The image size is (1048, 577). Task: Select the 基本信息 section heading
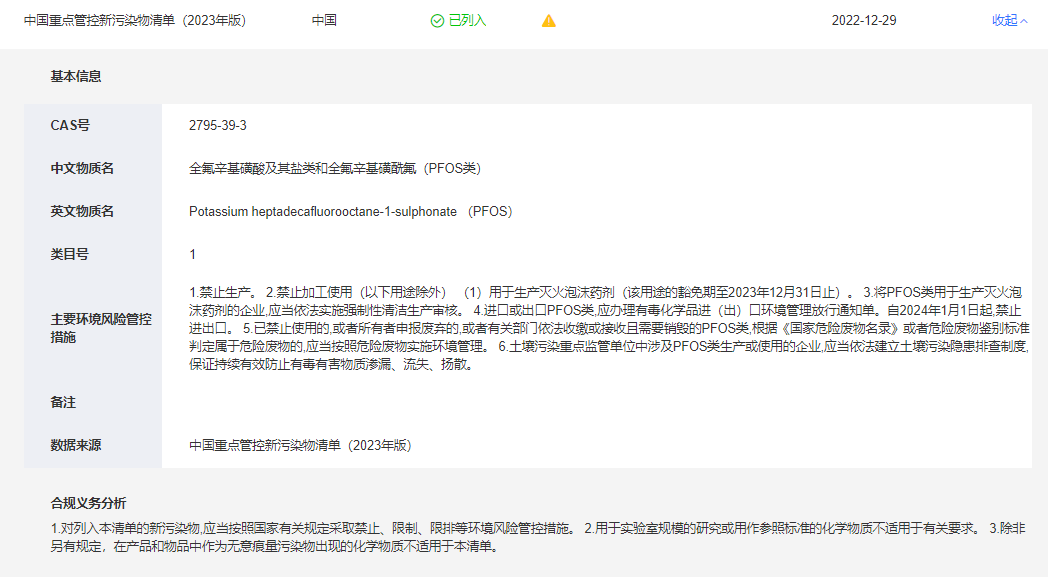click(x=76, y=76)
